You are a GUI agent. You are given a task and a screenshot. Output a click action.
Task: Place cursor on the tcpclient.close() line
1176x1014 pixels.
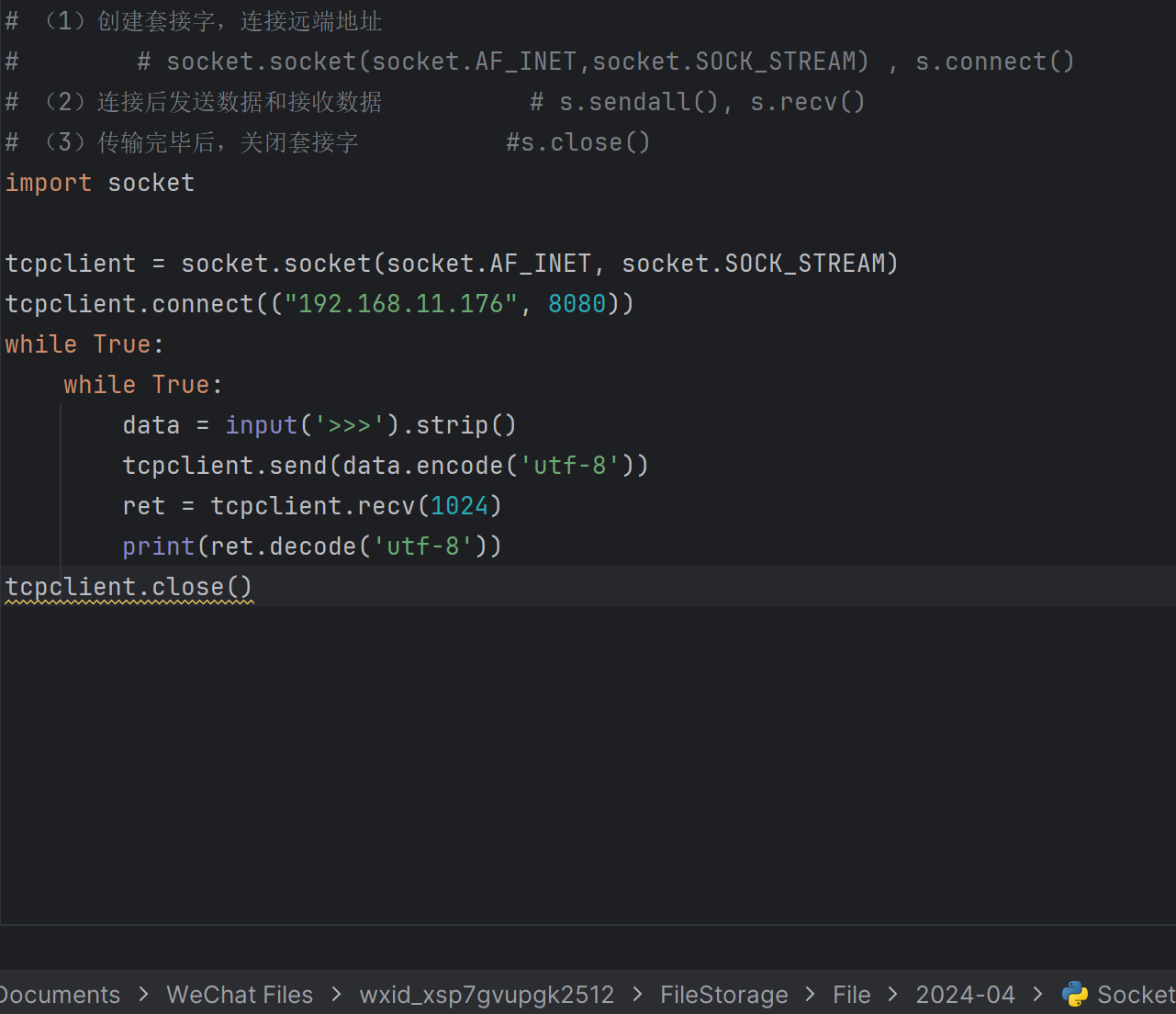[129, 587]
